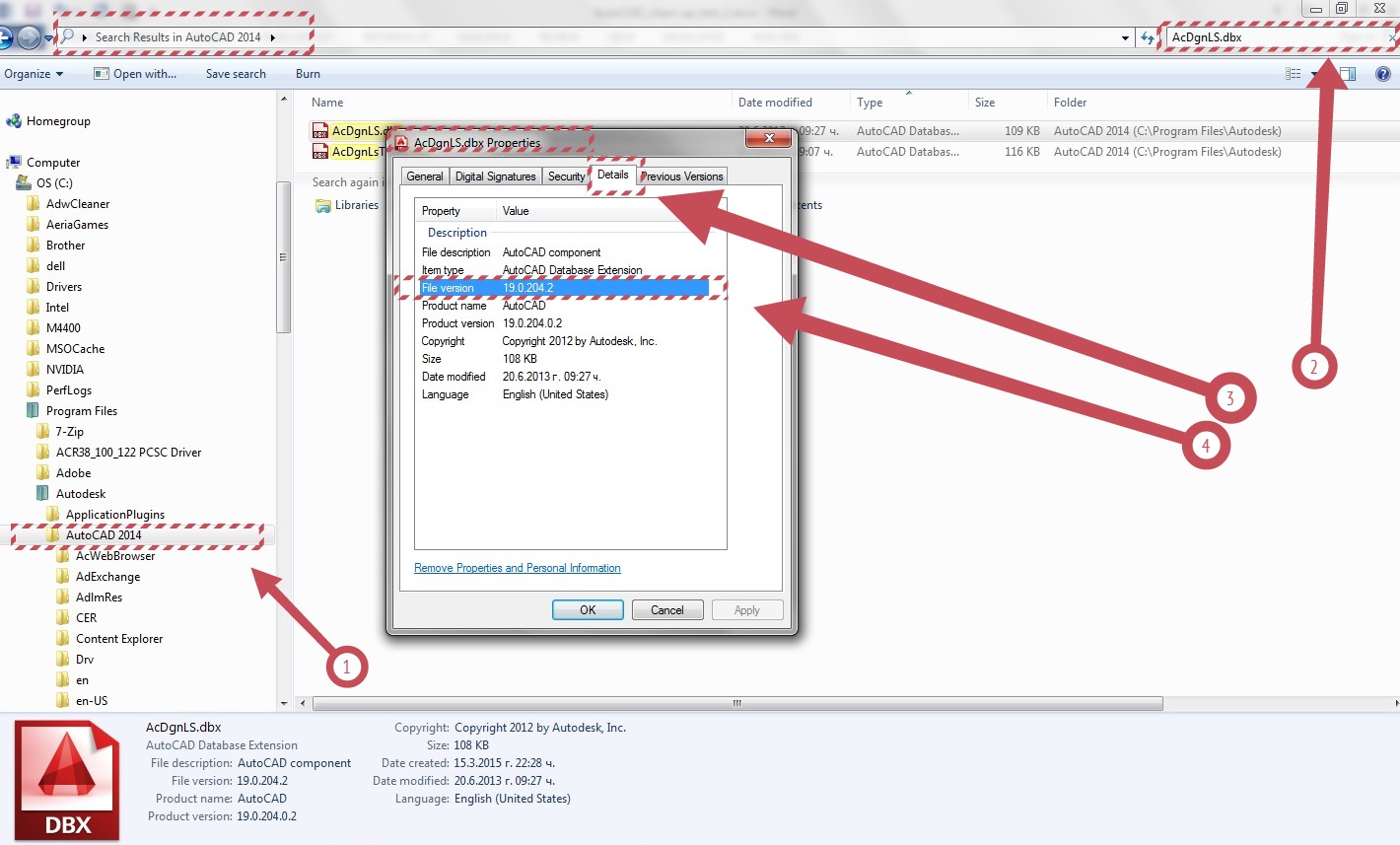Select the Program Files folder
The image size is (1400, 845).
(x=72, y=411)
